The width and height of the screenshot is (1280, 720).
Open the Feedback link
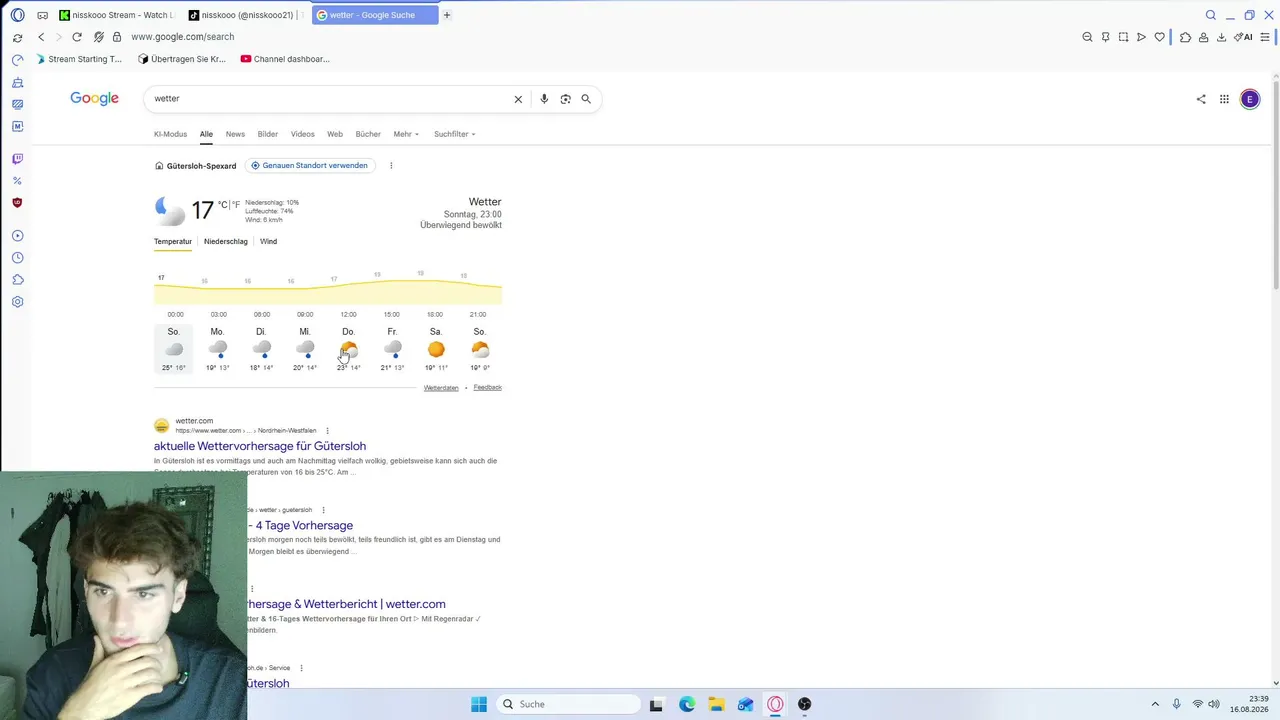488,388
